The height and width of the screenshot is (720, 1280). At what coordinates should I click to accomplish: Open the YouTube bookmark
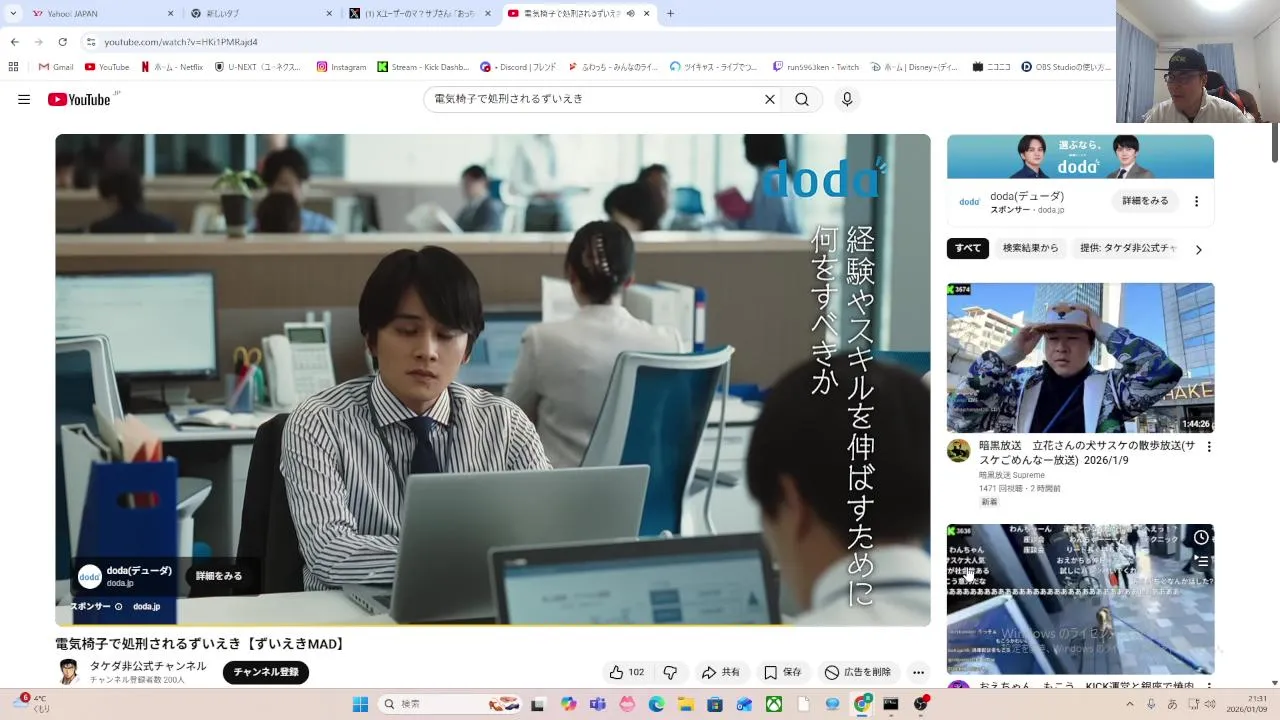pyautogui.click(x=107, y=67)
